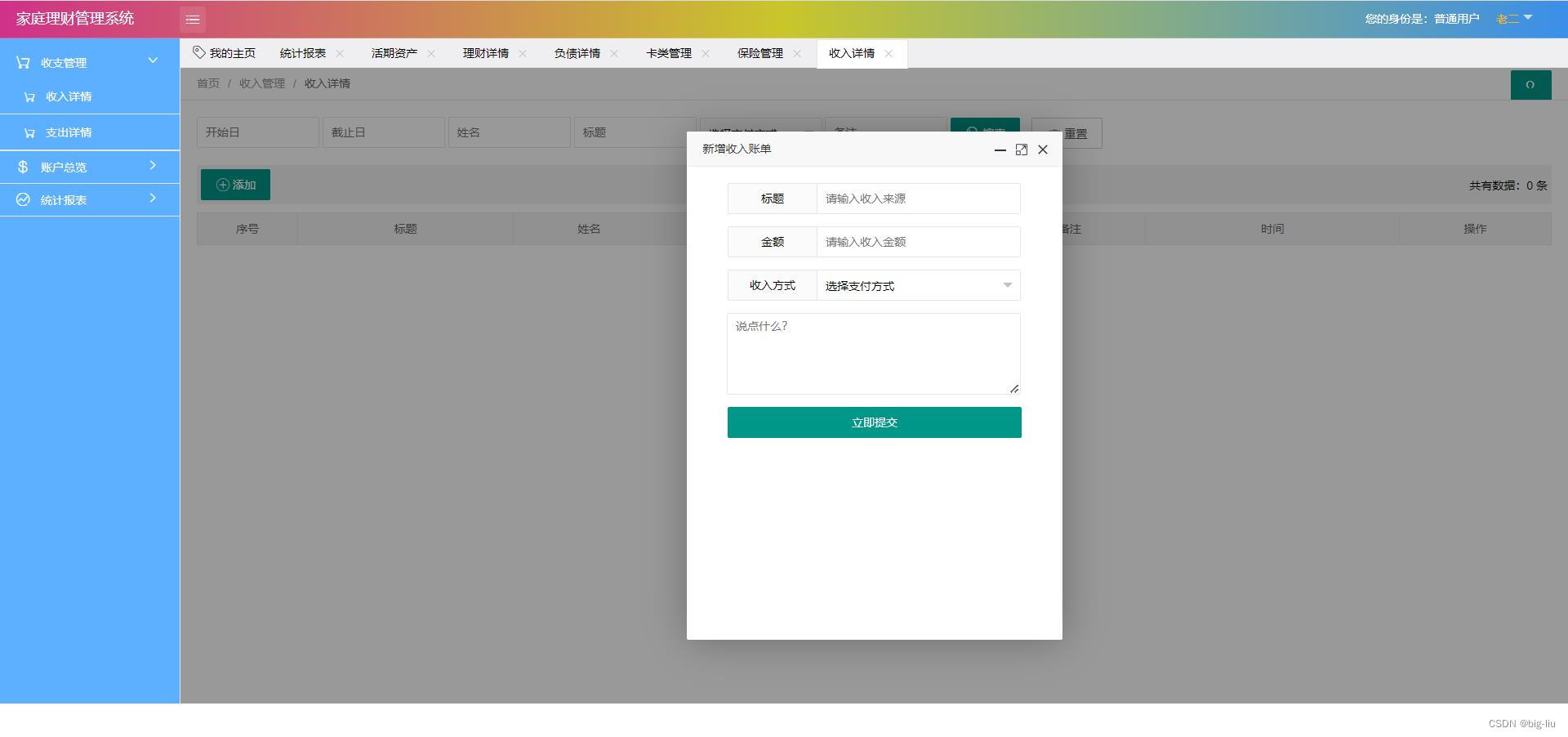The image size is (1568, 737).
Task: Maximize the 新增收入账单 dialog
Action: click(1021, 150)
